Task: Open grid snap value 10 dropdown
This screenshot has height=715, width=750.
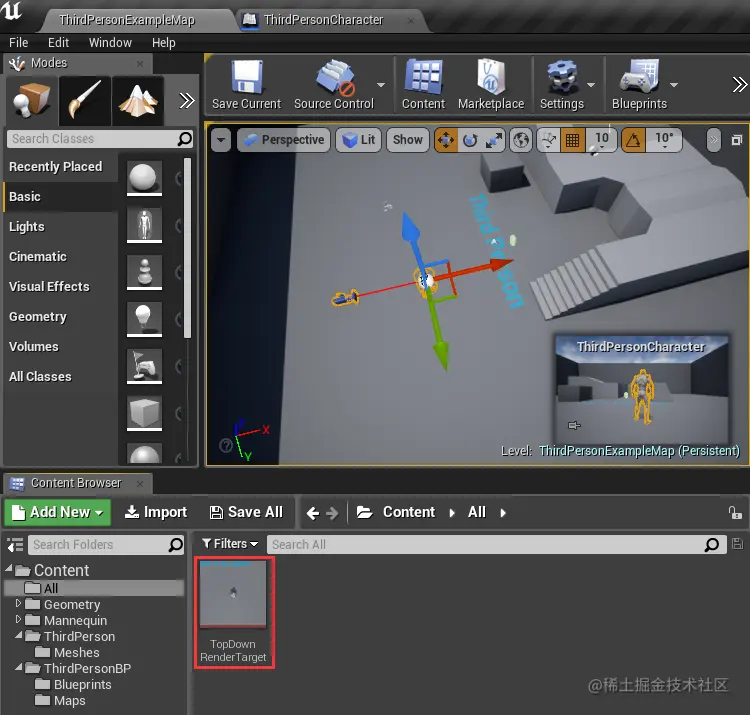Action: (602, 141)
